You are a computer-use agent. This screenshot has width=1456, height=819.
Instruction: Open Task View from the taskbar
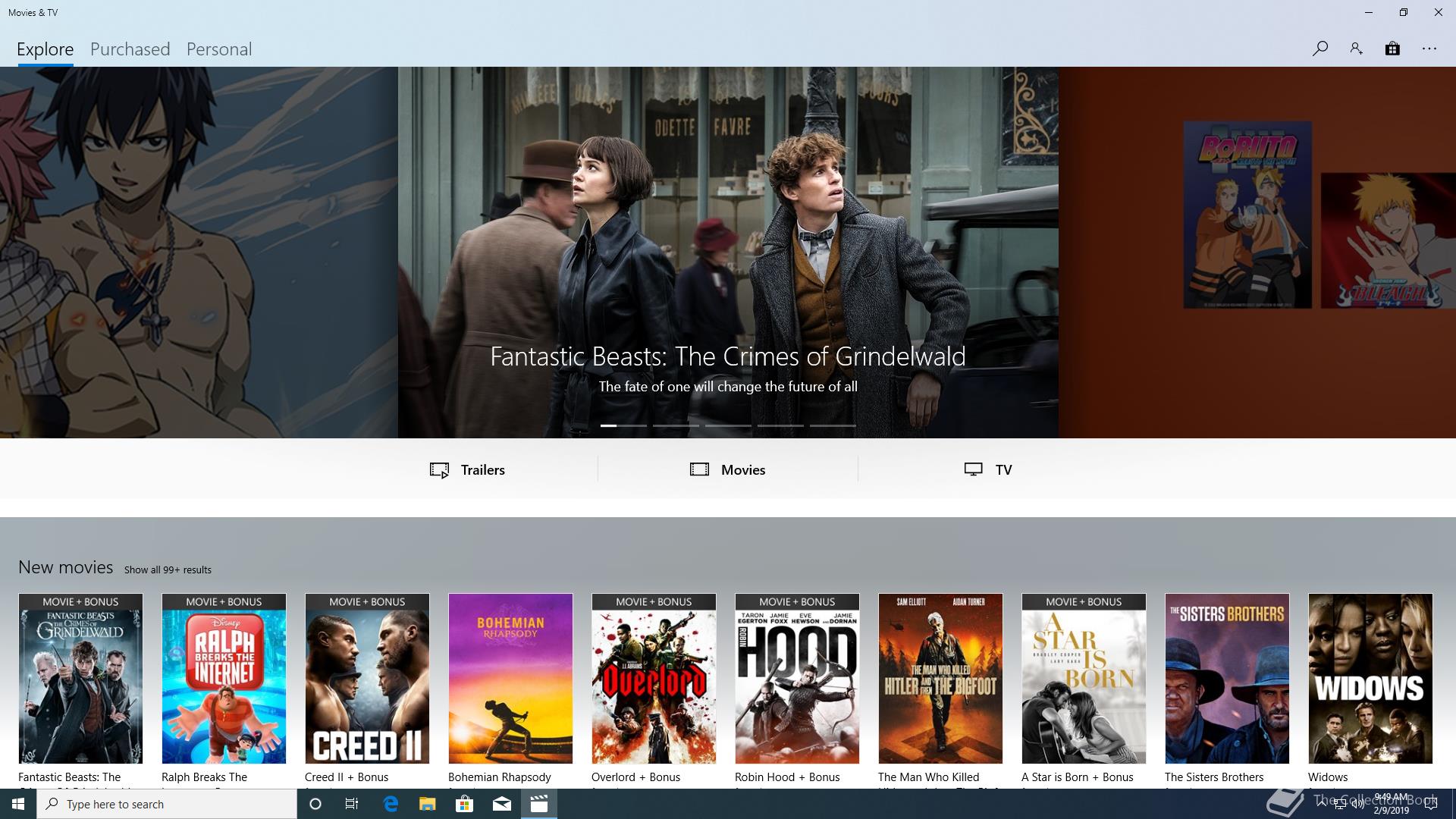352,804
